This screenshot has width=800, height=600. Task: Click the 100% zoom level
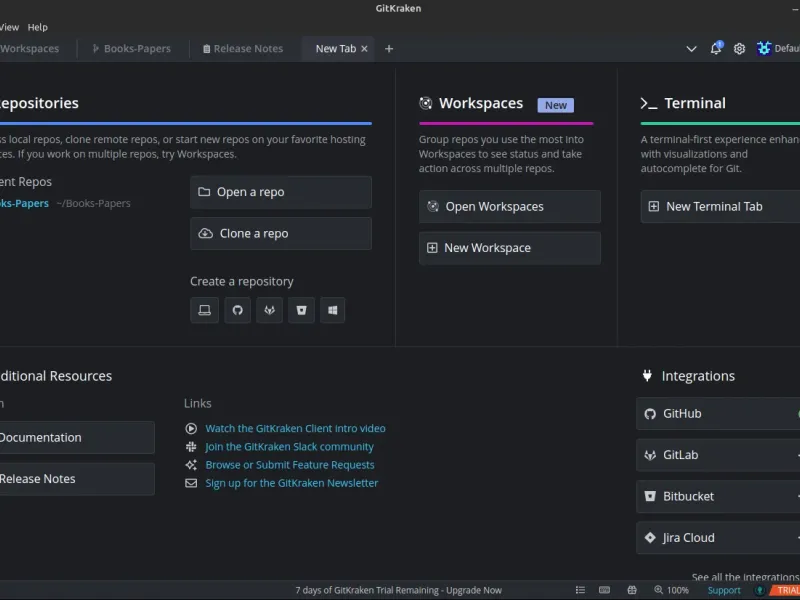[678, 590]
